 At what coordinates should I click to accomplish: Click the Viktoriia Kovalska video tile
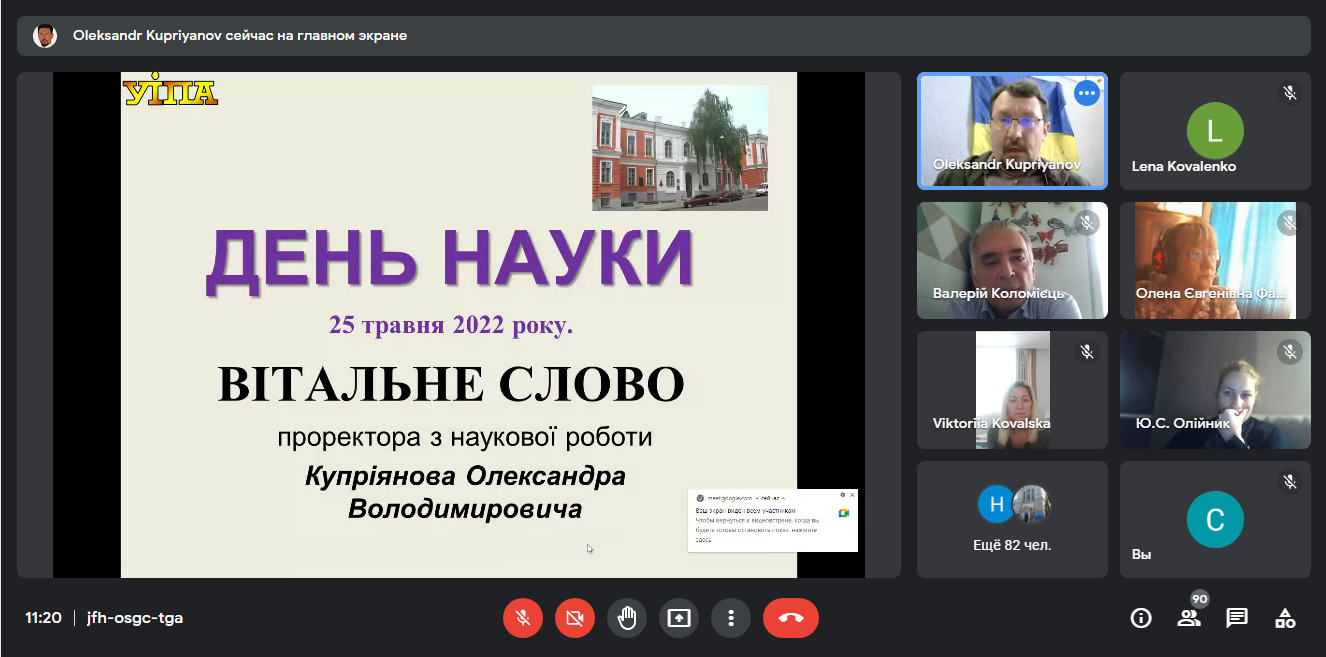pos(1011,389)
